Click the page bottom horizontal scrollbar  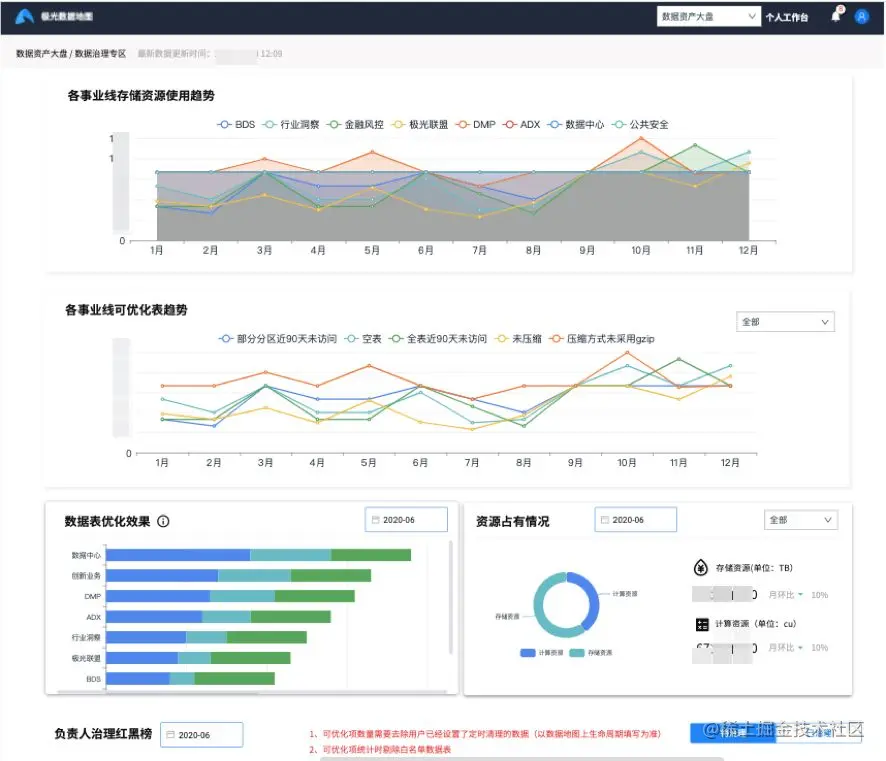[522, 759]
